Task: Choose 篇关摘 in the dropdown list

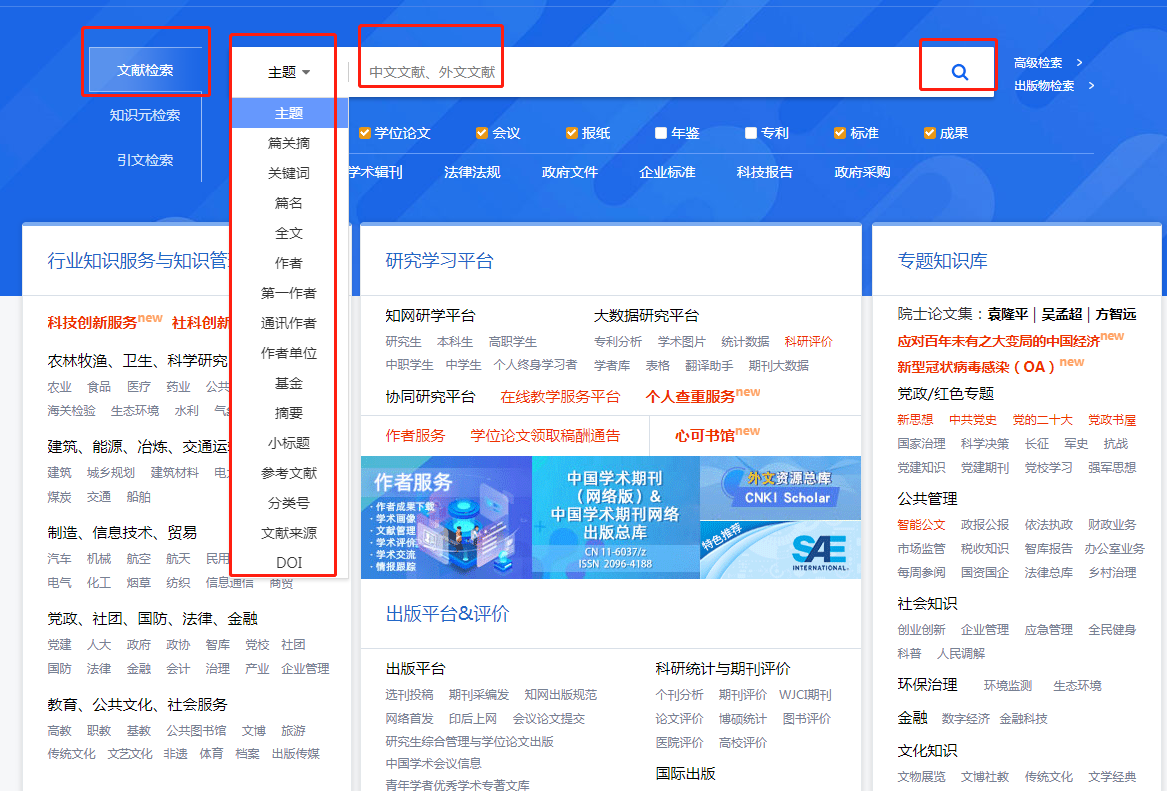Action: (x=289, y=143)
